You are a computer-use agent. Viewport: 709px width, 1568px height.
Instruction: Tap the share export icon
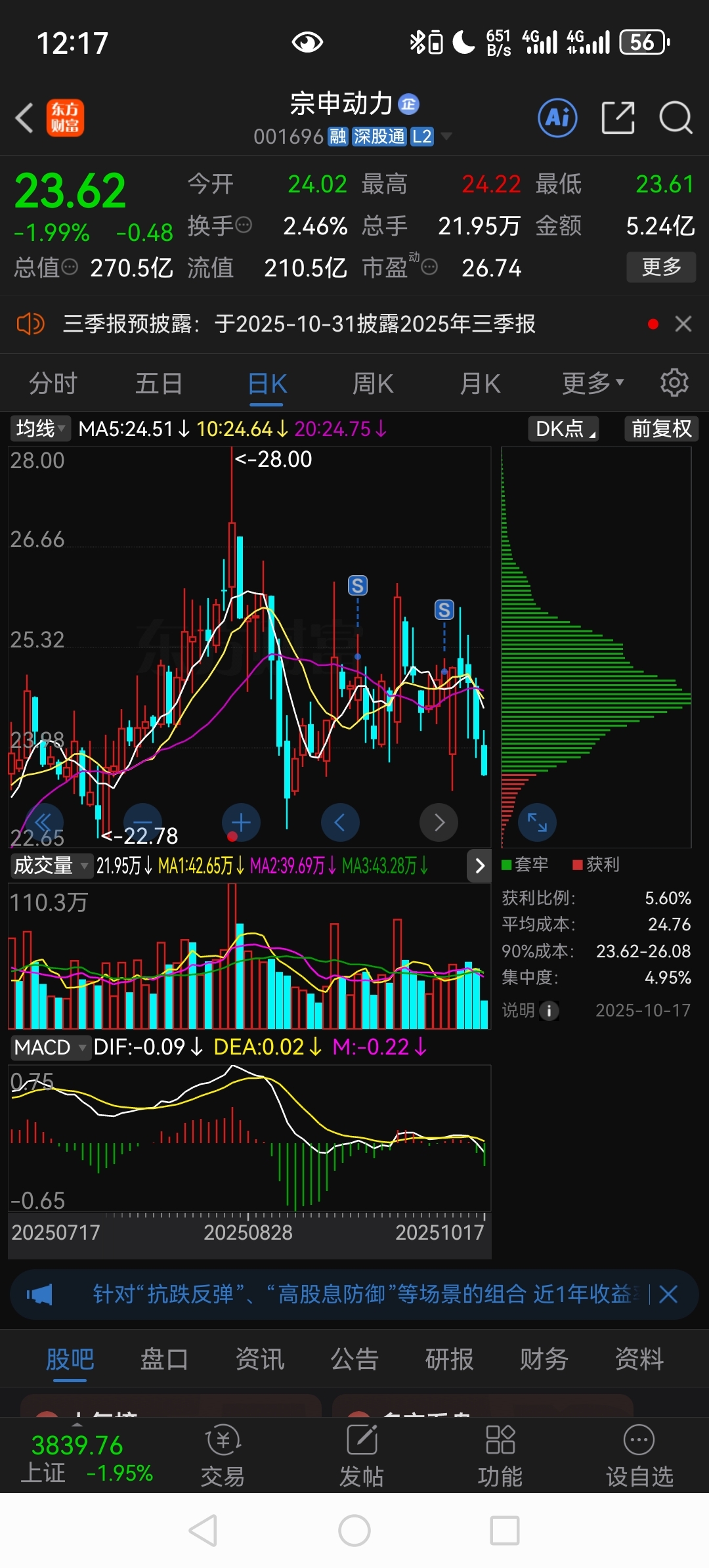click(618, 118)
